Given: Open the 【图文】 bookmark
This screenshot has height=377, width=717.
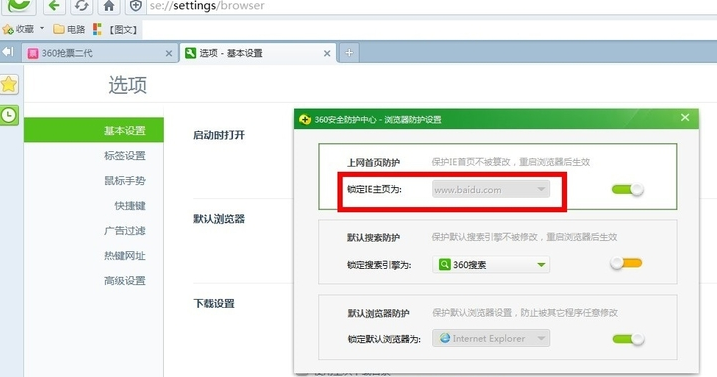Looking at the screenshot, I should (x=115, y=29).
